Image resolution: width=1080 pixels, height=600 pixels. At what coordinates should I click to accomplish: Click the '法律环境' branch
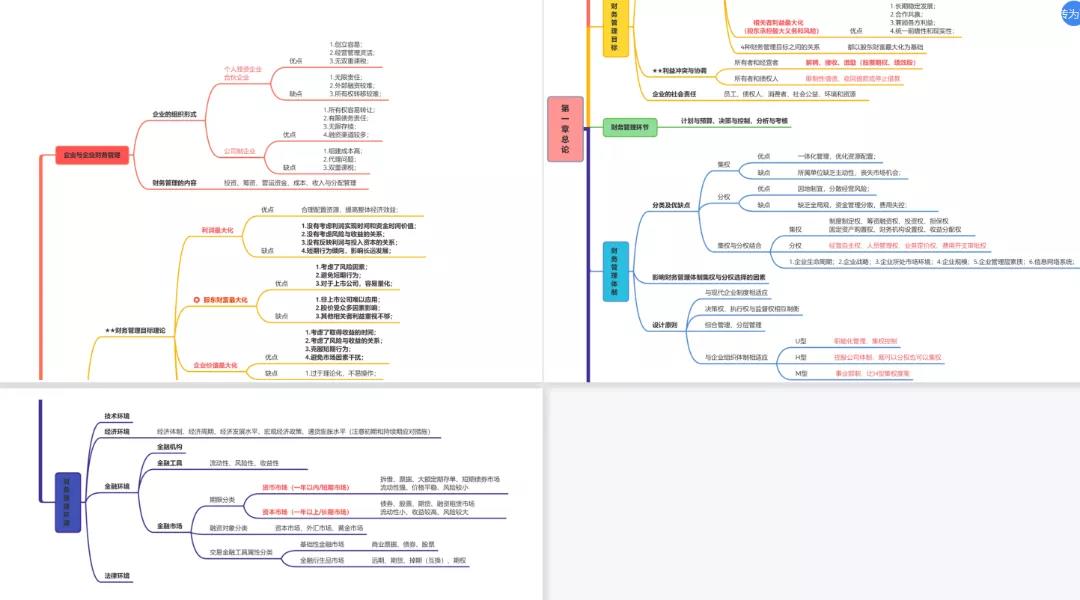(x=117, y=576)
